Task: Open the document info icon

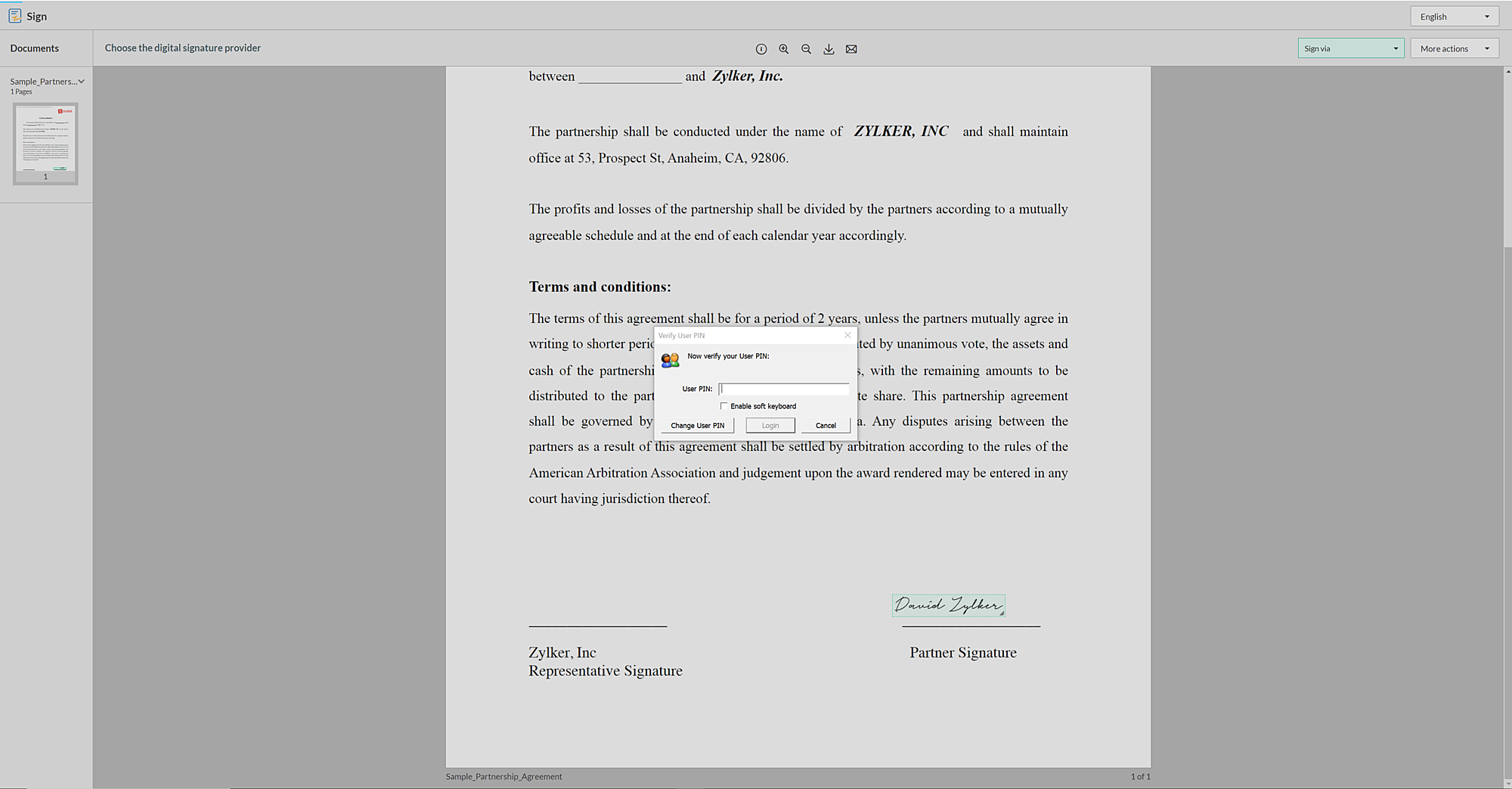Action: coord(761,49)
